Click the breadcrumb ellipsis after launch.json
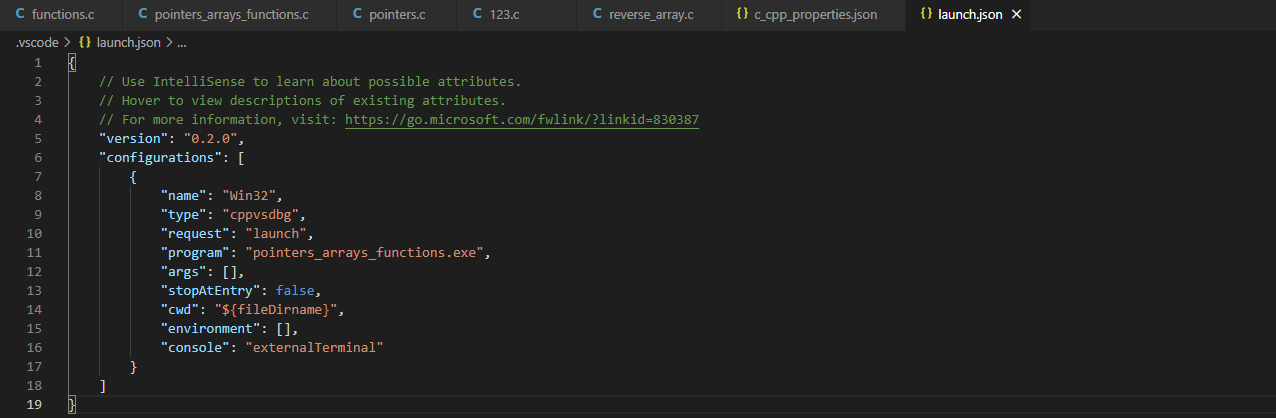 (x=182, y=43)
